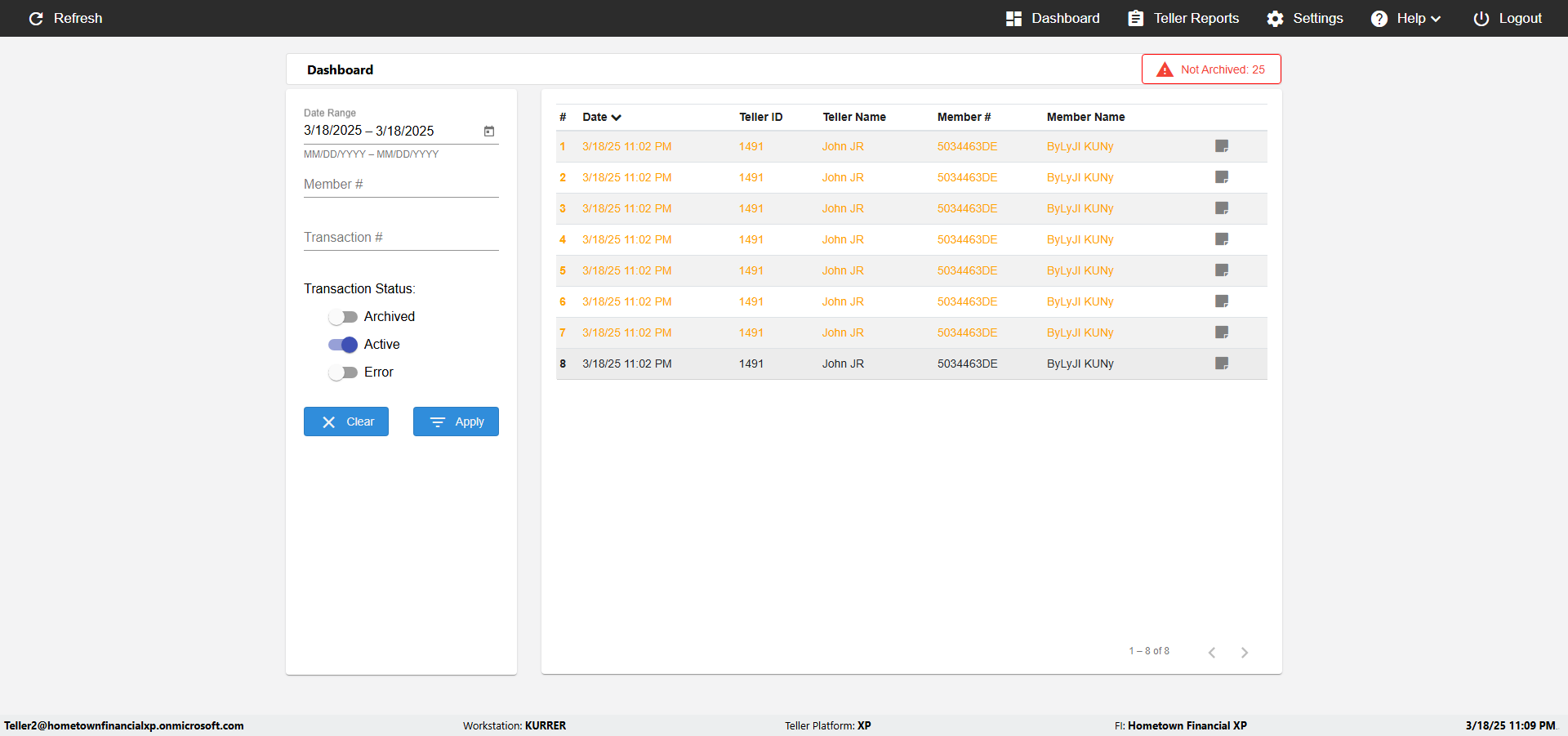1568x736 pixels.
Task: Enable the Error status toggle
Action: (343, 372)
